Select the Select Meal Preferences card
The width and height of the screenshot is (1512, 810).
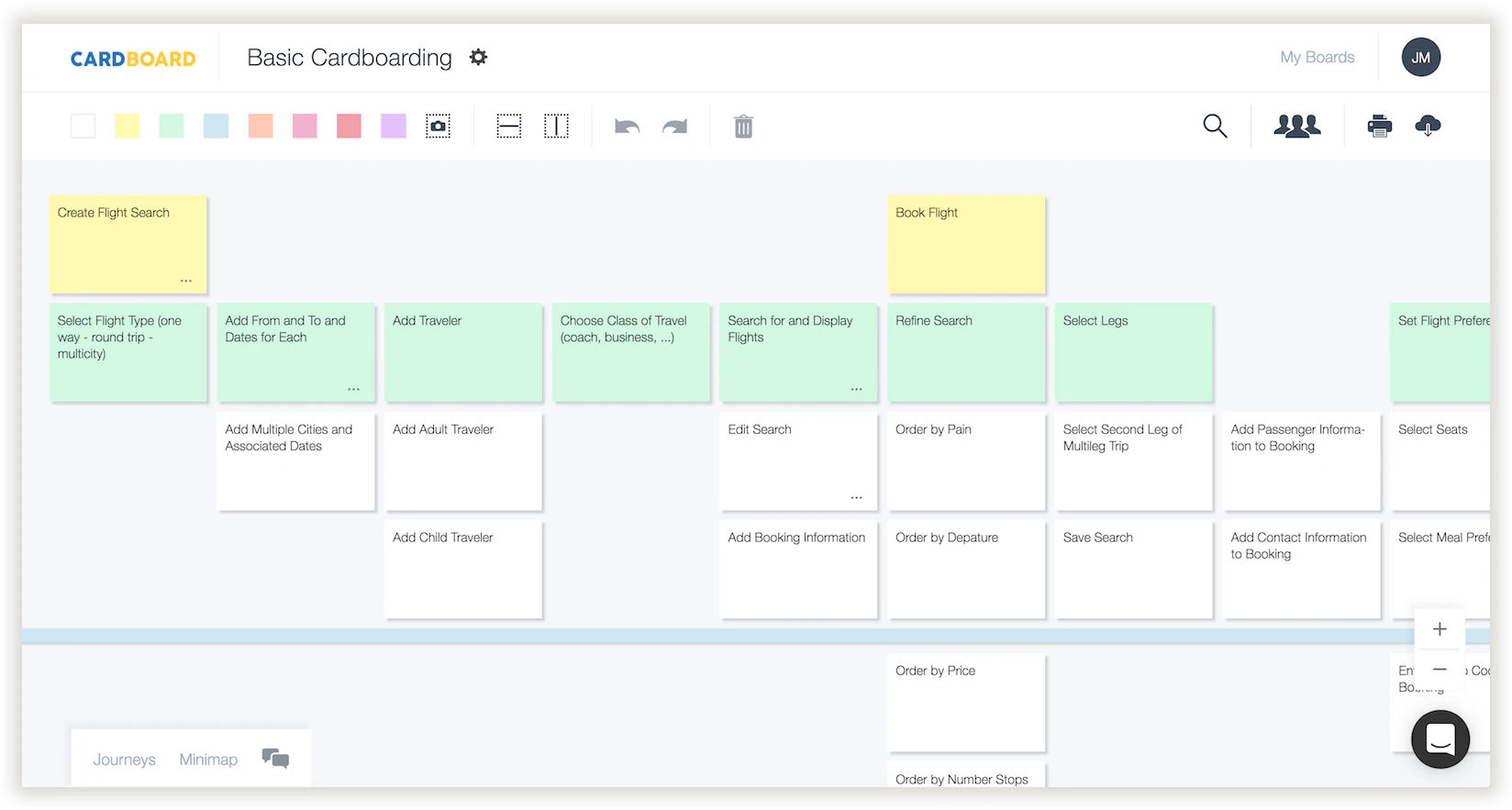(x=1440, y=569)
